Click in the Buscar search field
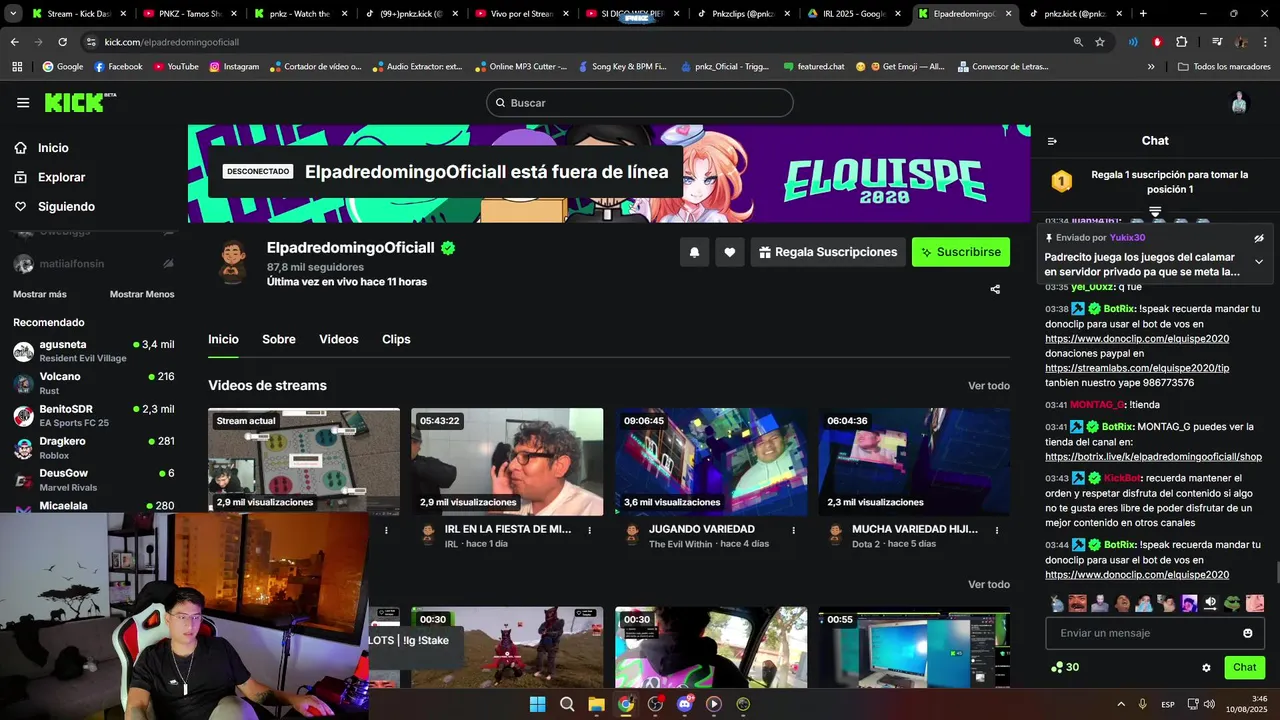 coord(640,103)
